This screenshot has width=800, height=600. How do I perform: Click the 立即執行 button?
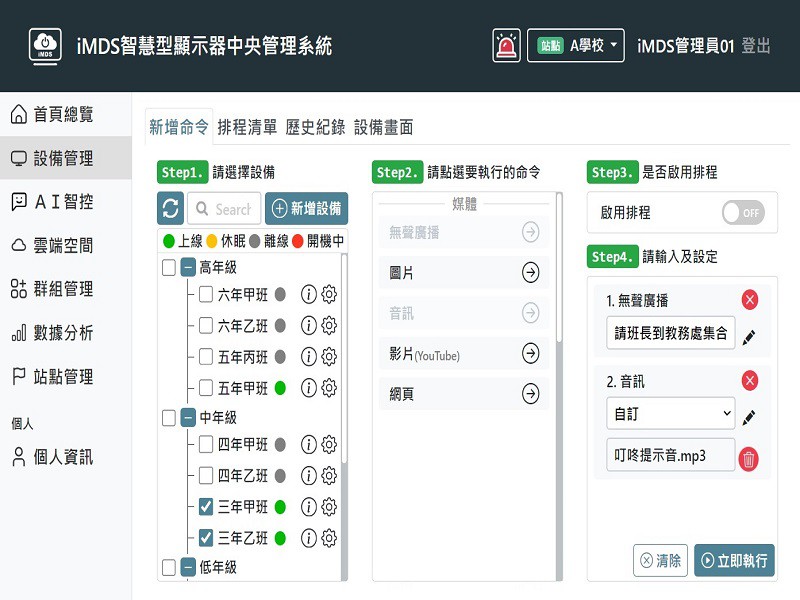[x=734, y=561]
